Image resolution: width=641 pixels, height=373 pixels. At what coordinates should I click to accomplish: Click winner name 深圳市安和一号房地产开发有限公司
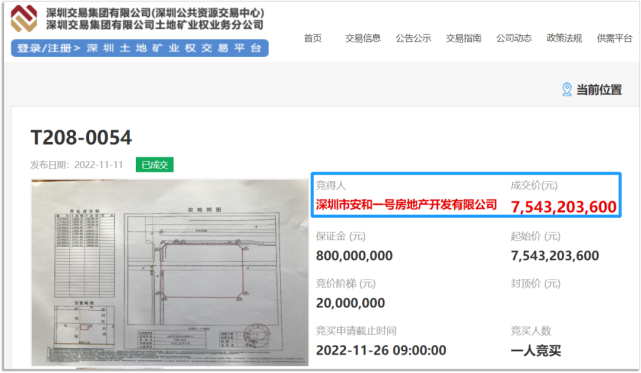tap(406, 204)
